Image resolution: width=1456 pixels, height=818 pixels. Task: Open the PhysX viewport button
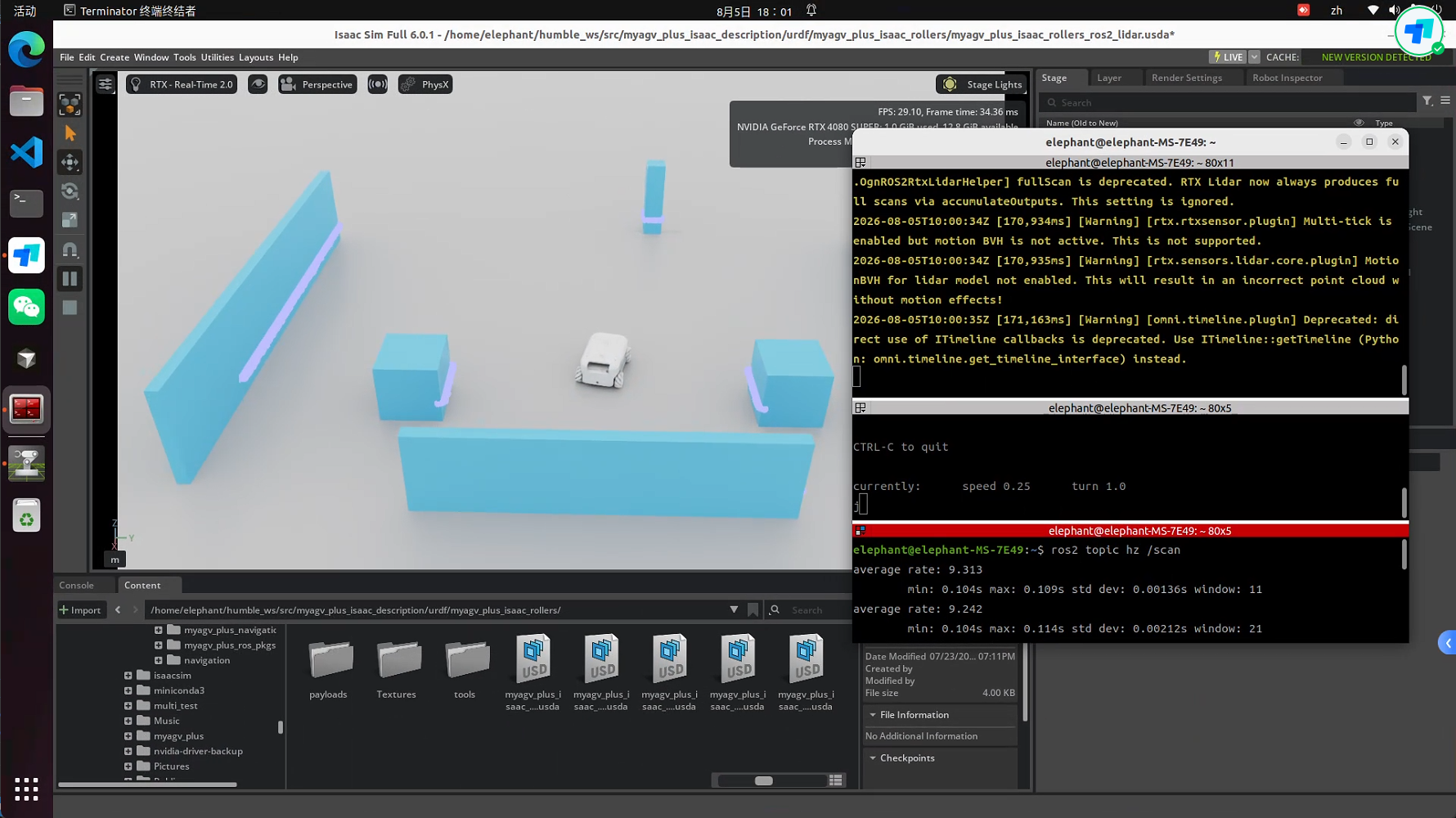(425, 84)
